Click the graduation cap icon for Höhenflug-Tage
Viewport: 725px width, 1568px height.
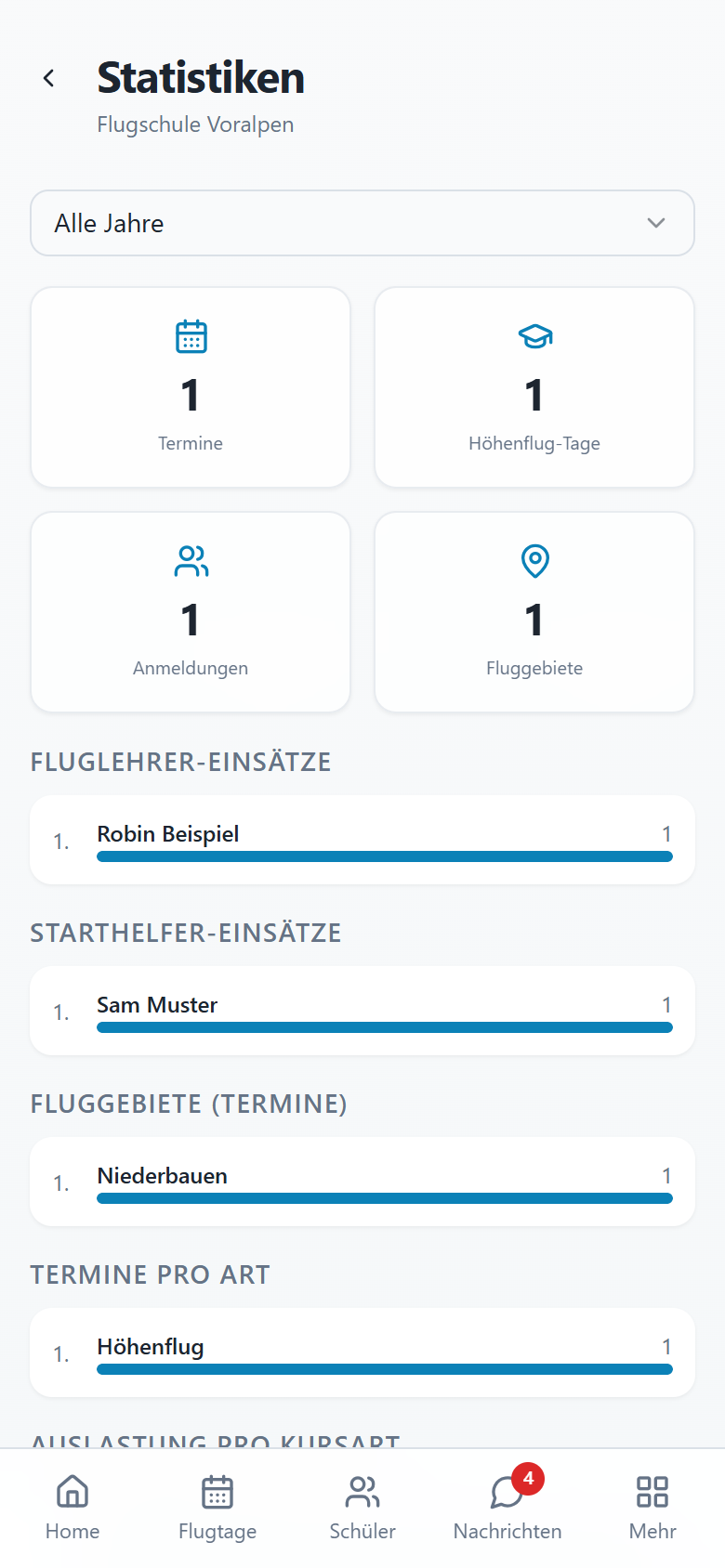[x=534, y=336]
